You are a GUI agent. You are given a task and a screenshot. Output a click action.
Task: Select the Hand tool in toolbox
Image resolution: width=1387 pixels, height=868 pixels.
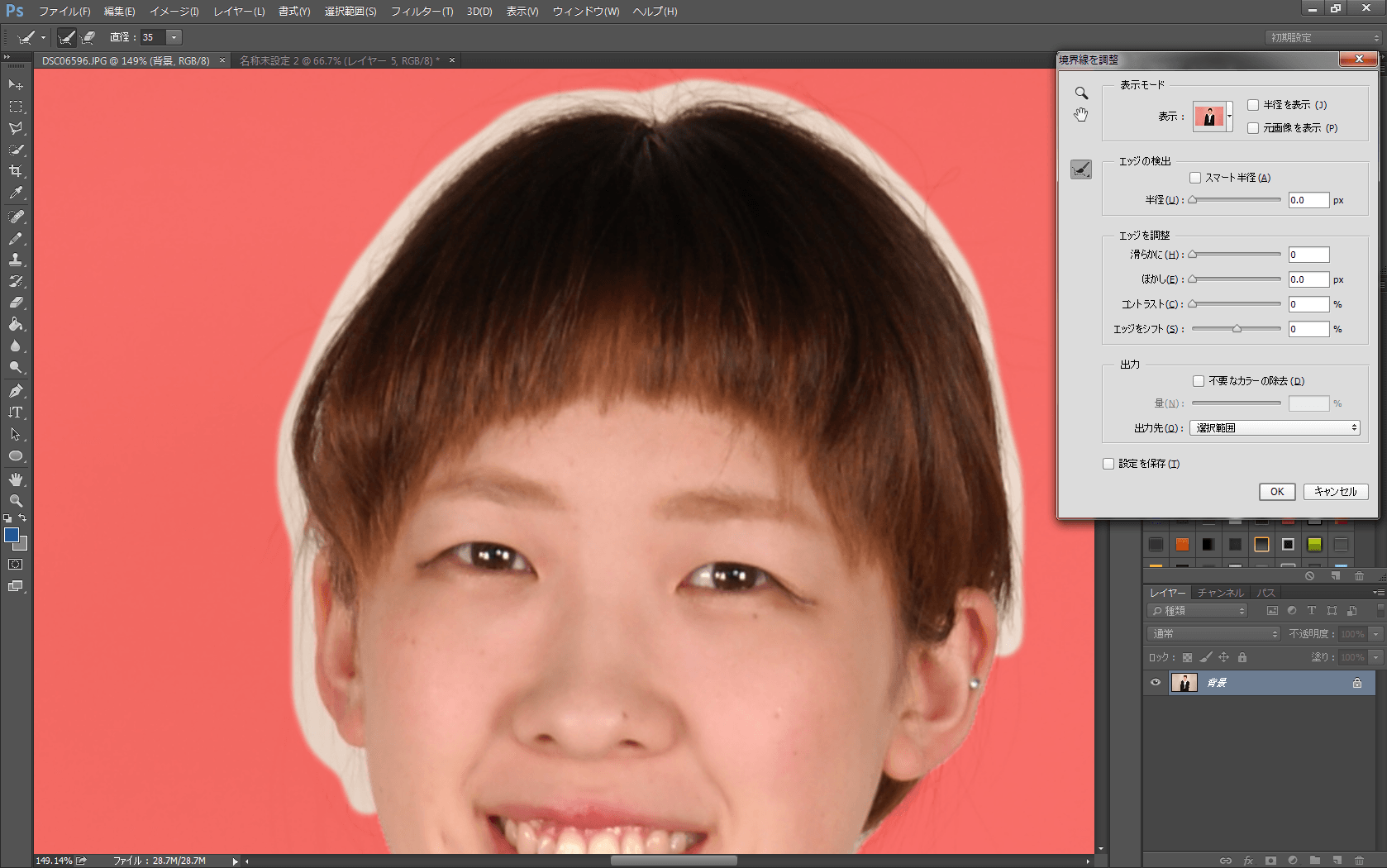16,479
